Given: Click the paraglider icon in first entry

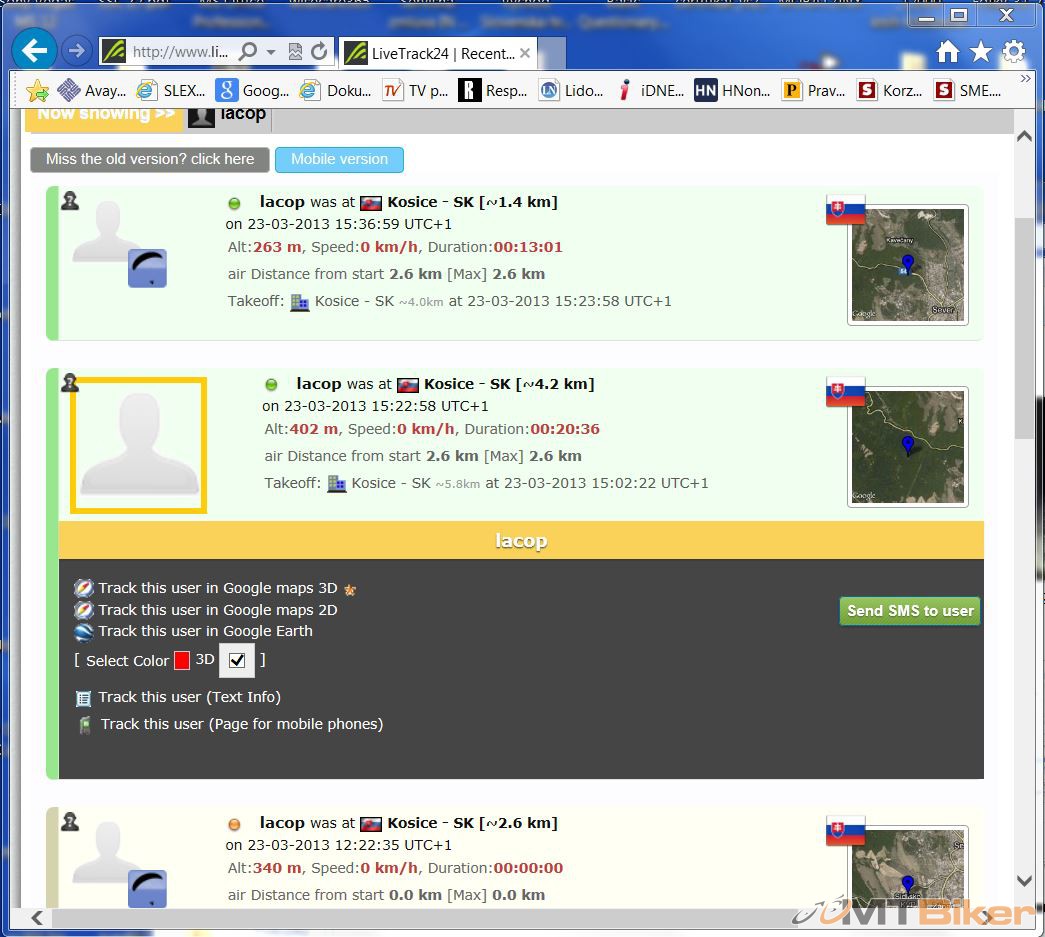Looking at the screenshot, I should (147, 269).
